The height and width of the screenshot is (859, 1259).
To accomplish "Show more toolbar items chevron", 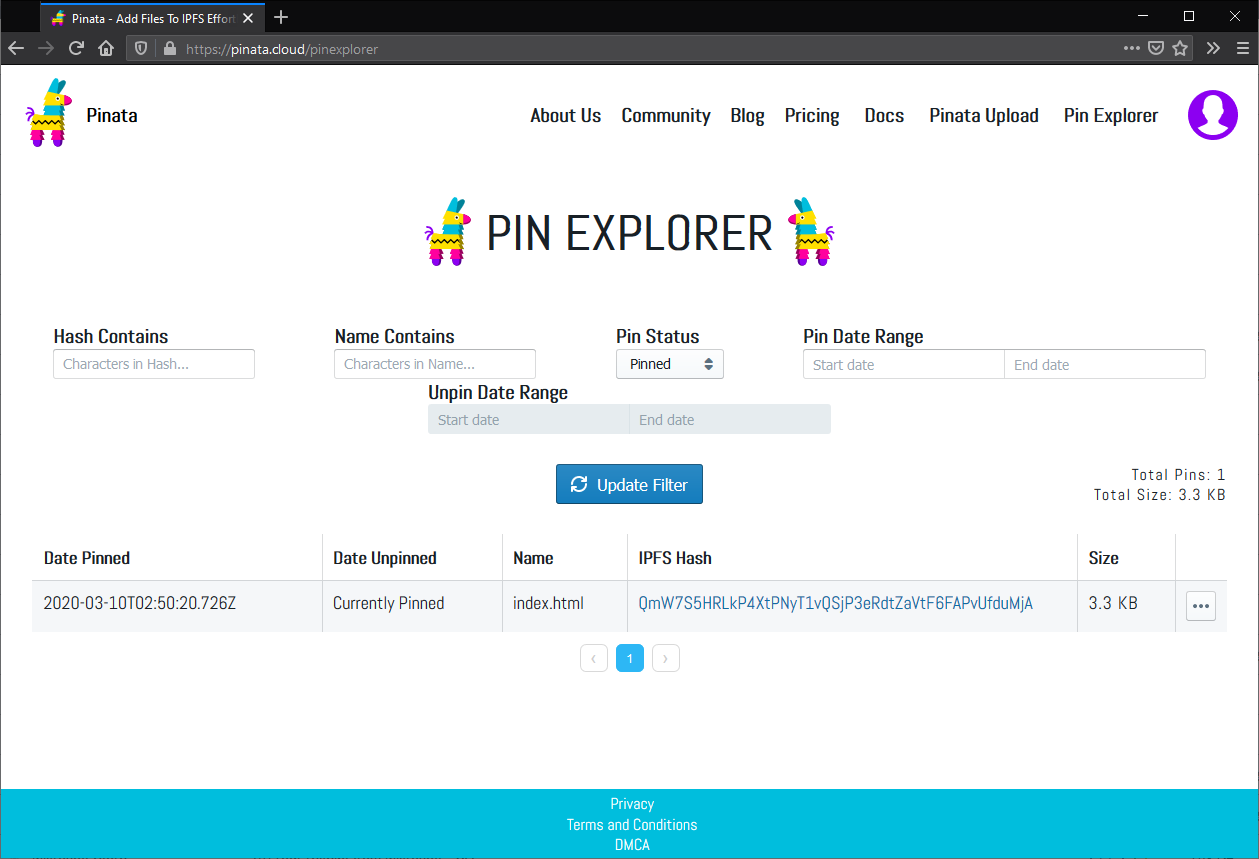I will pos(1213,48).
